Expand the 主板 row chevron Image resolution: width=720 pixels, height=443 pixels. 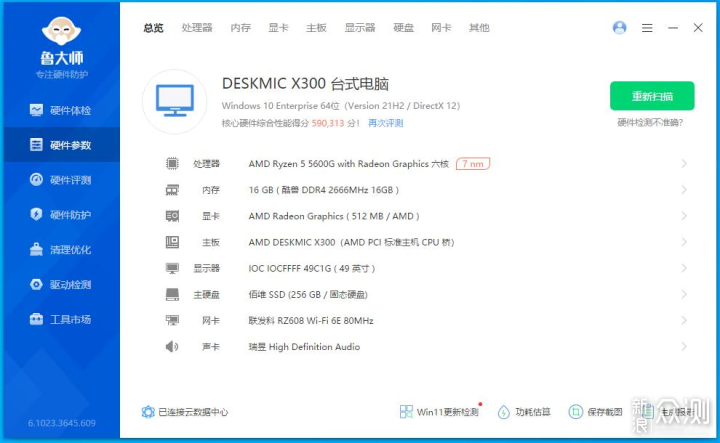pos(684,242)
